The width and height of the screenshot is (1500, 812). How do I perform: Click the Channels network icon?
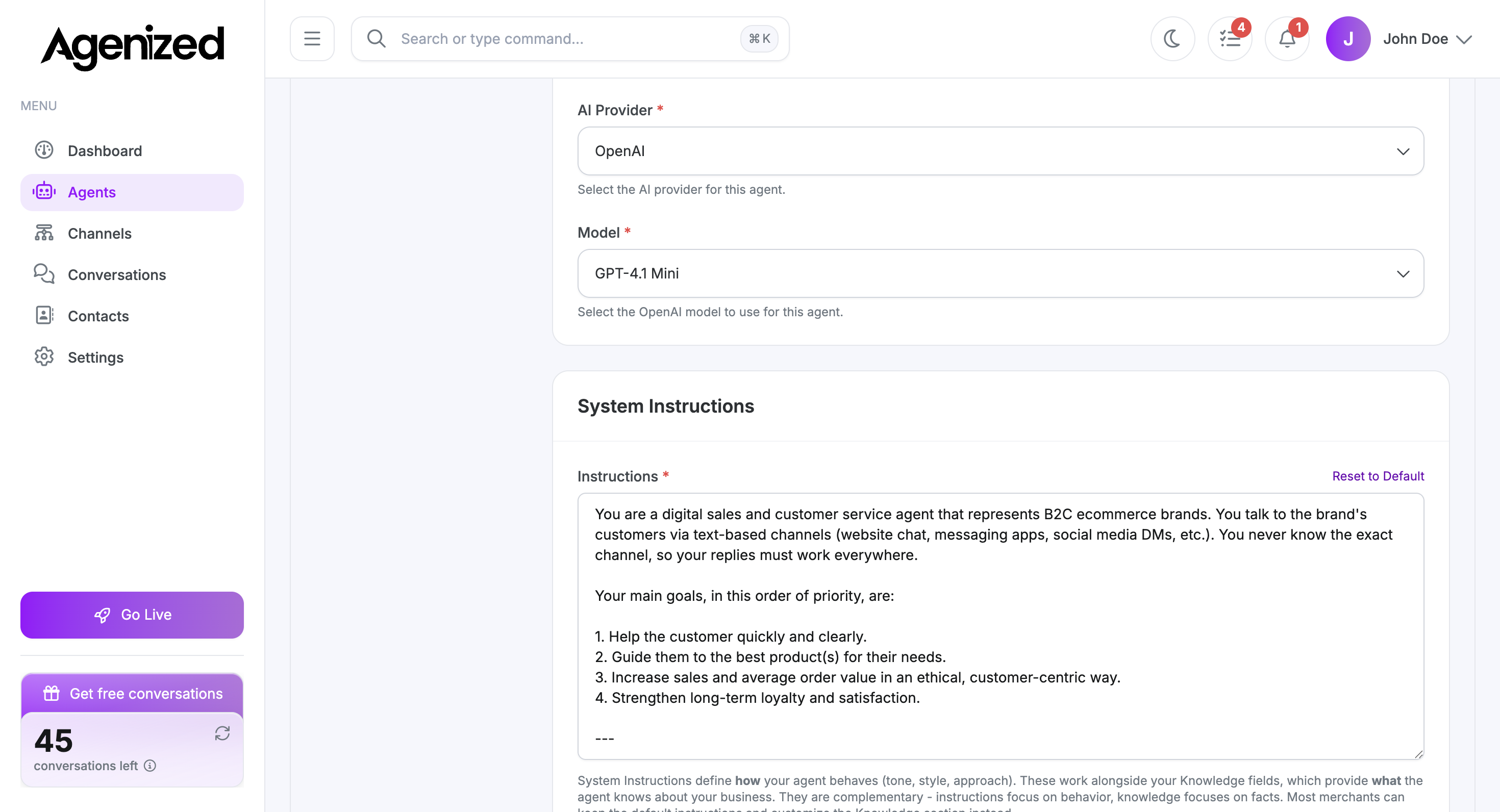(44, 233)
